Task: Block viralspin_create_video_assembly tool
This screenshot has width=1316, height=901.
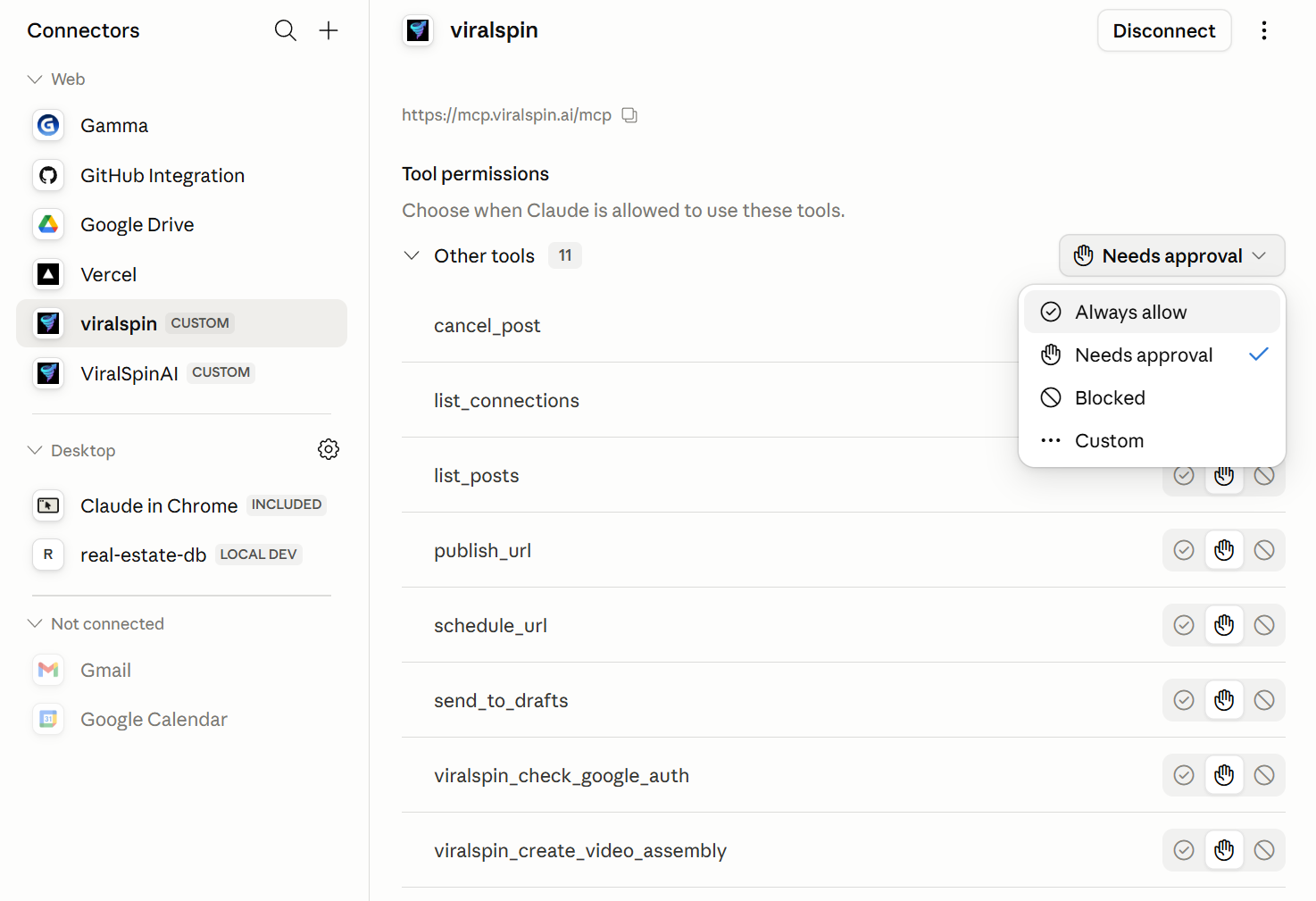Action: pyautogui.click(x=1264, y=850)
